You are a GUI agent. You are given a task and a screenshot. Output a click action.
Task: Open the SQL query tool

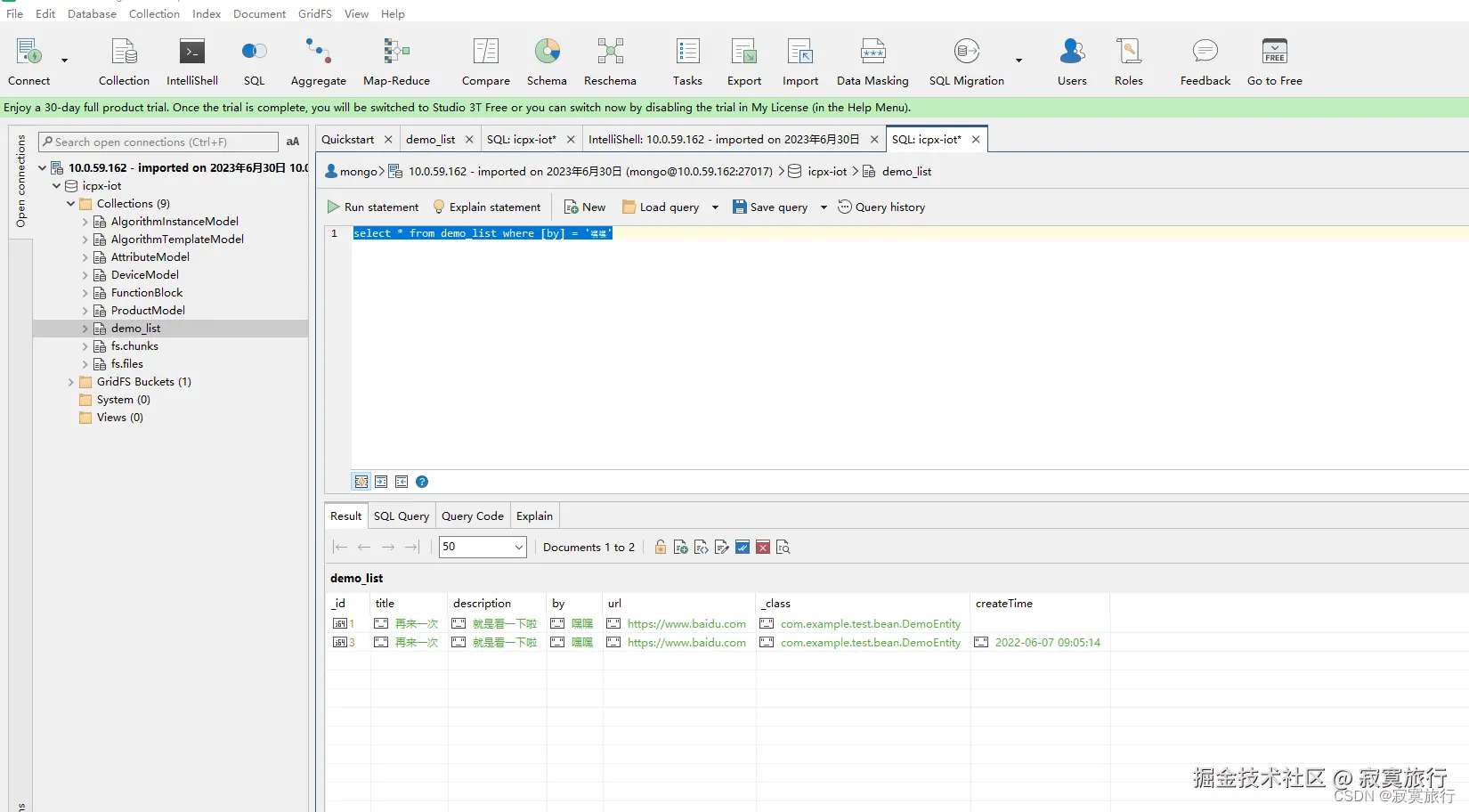tap(254, 61)
